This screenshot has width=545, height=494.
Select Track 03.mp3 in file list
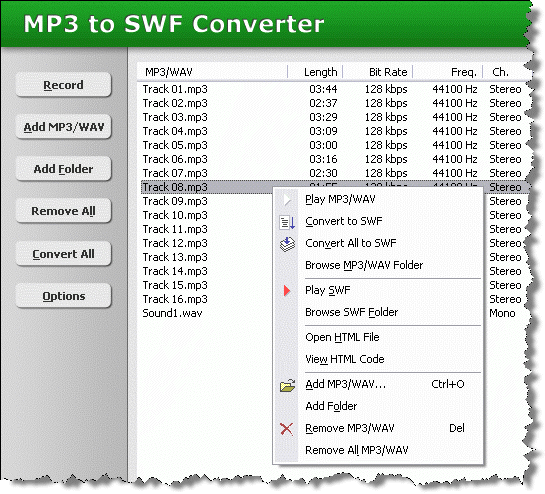click(x=175, y=117)
